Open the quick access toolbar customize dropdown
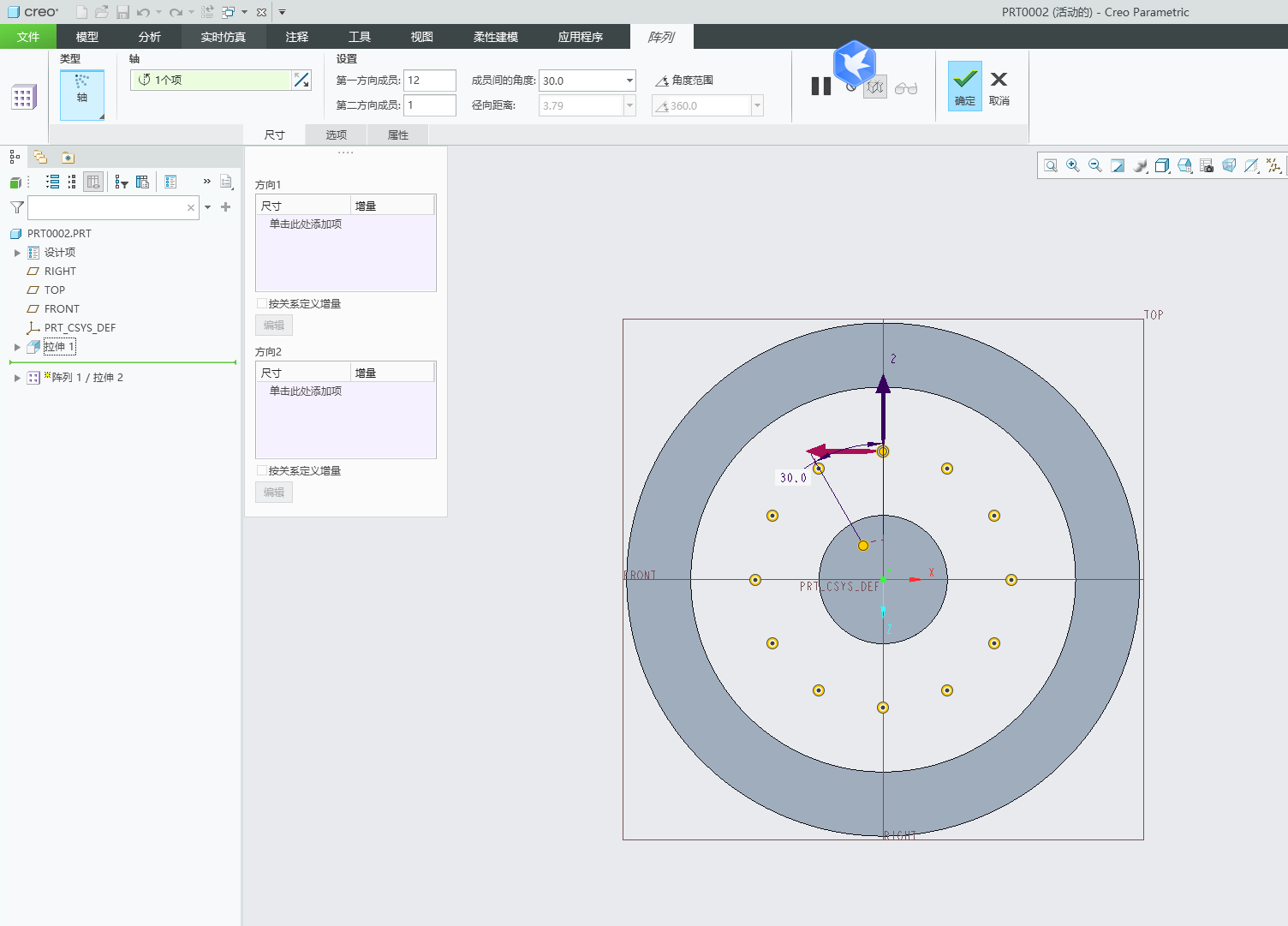 pyautogui.click(x=282, y=12)
